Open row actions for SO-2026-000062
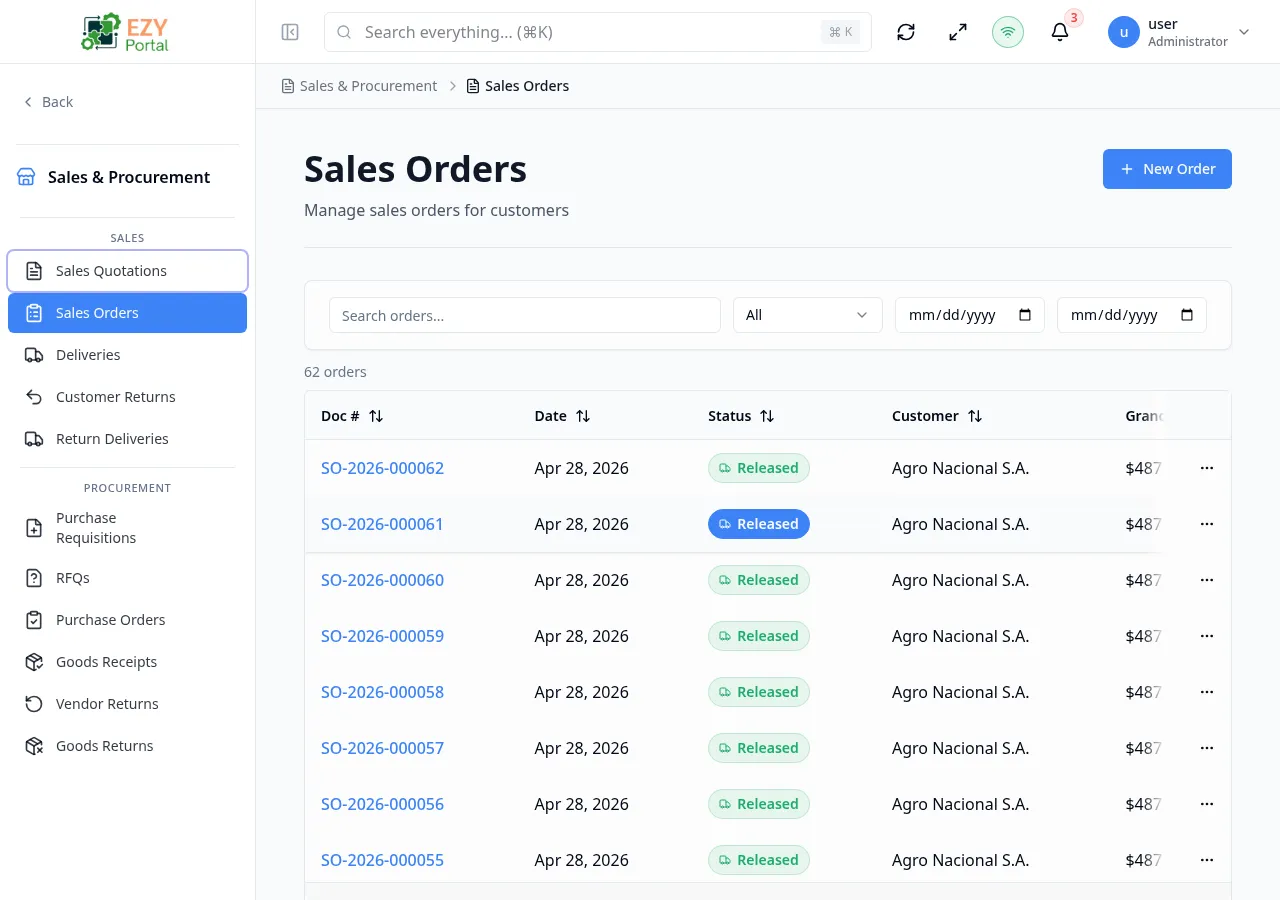 point(1207,468)
